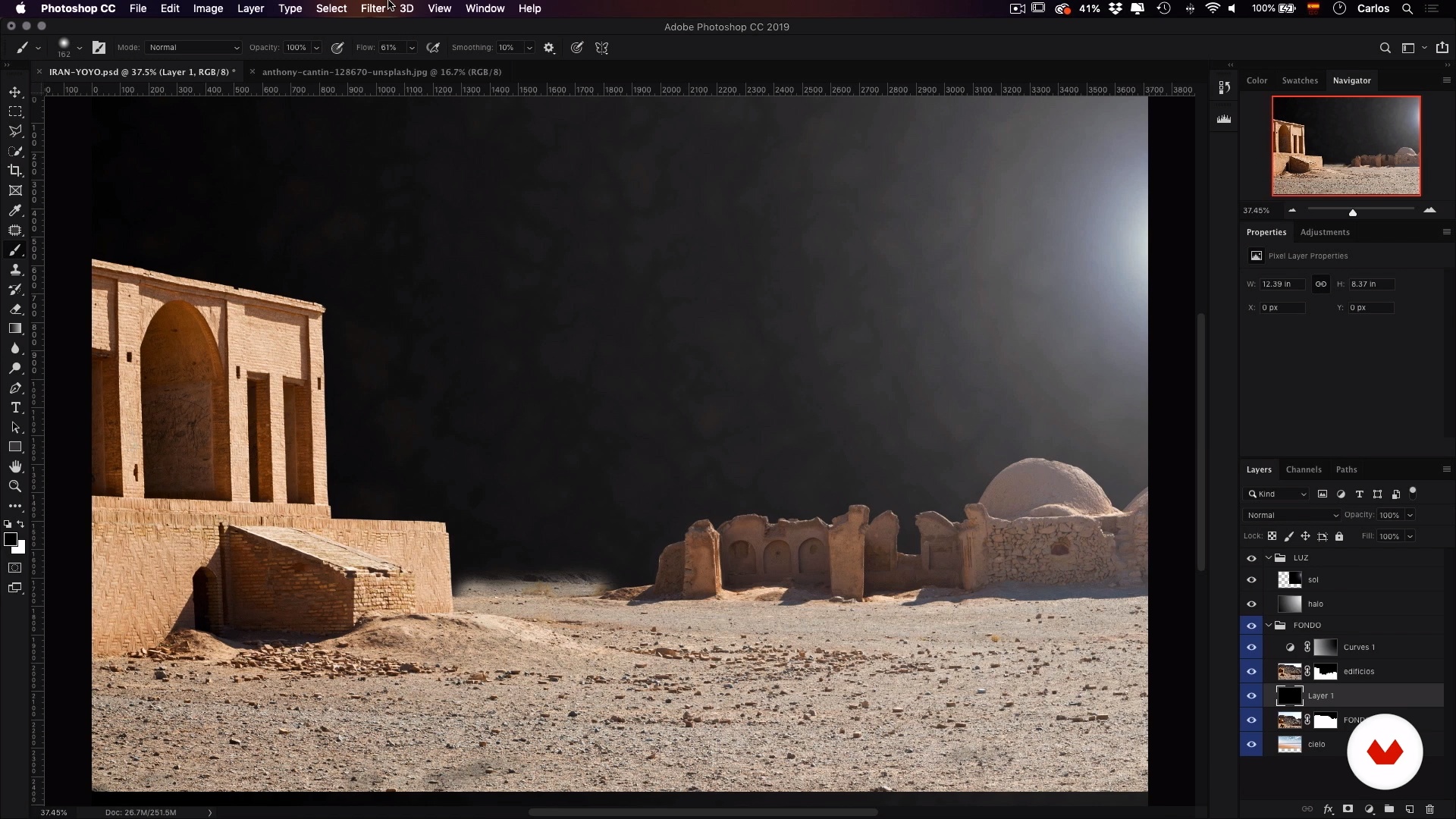The height and width of the screenshot is (819, 1456).
Task: Select the Crop tool
Action: 15,171
